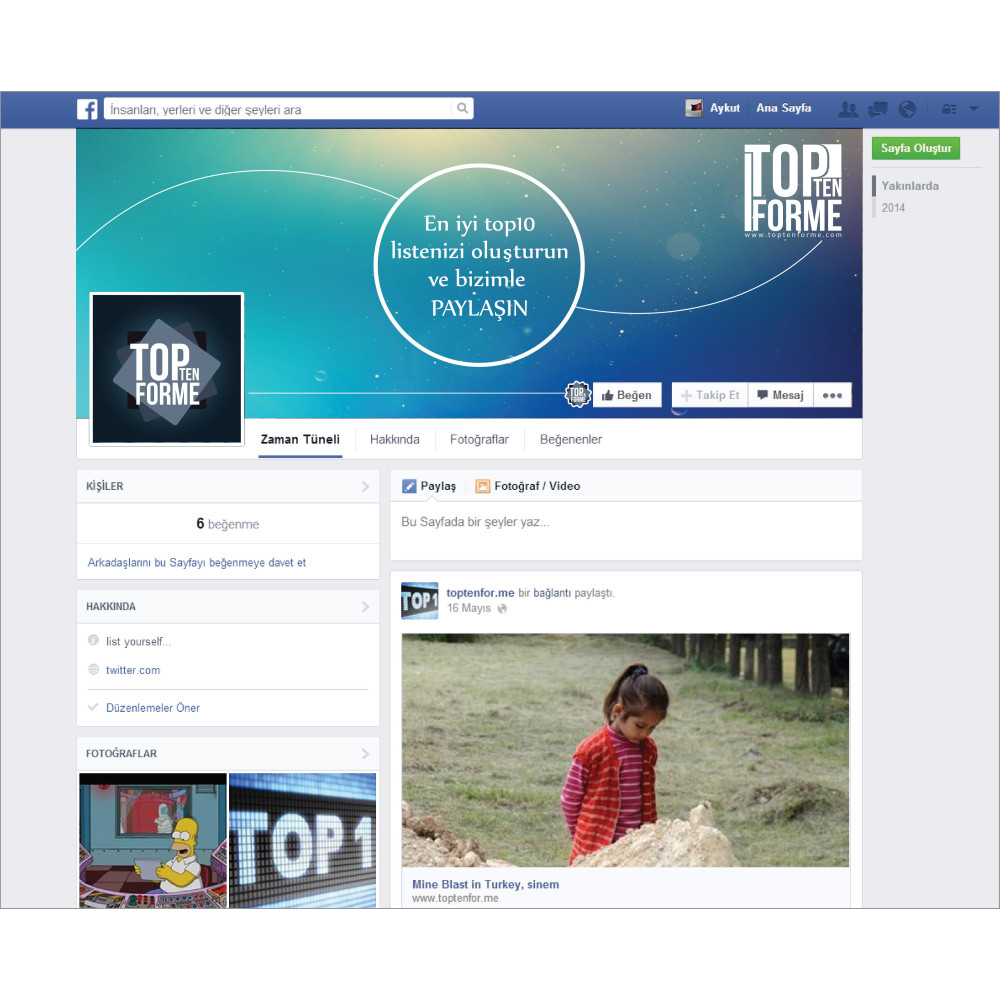1000x1000 pixels.
Task: Expand the KİŞİLER section chevron
Action: (x=365, y=487)
